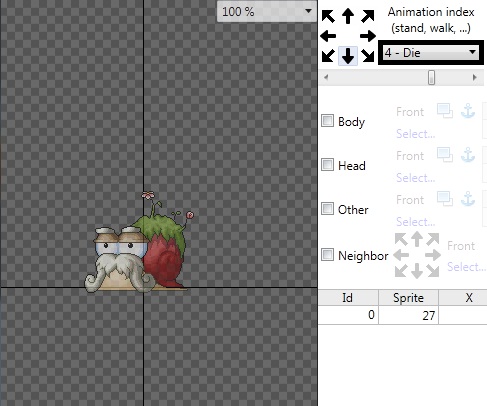The height and width of the screenshot is (406, 487).
Task: Click Neighbor's right grey arrow
Action: [433, 255]
